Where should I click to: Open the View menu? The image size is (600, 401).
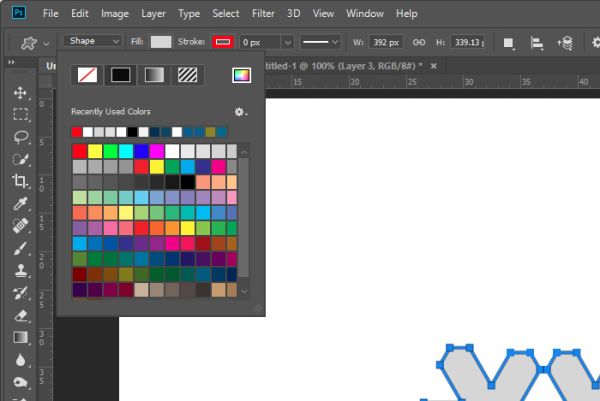(323, 14)
